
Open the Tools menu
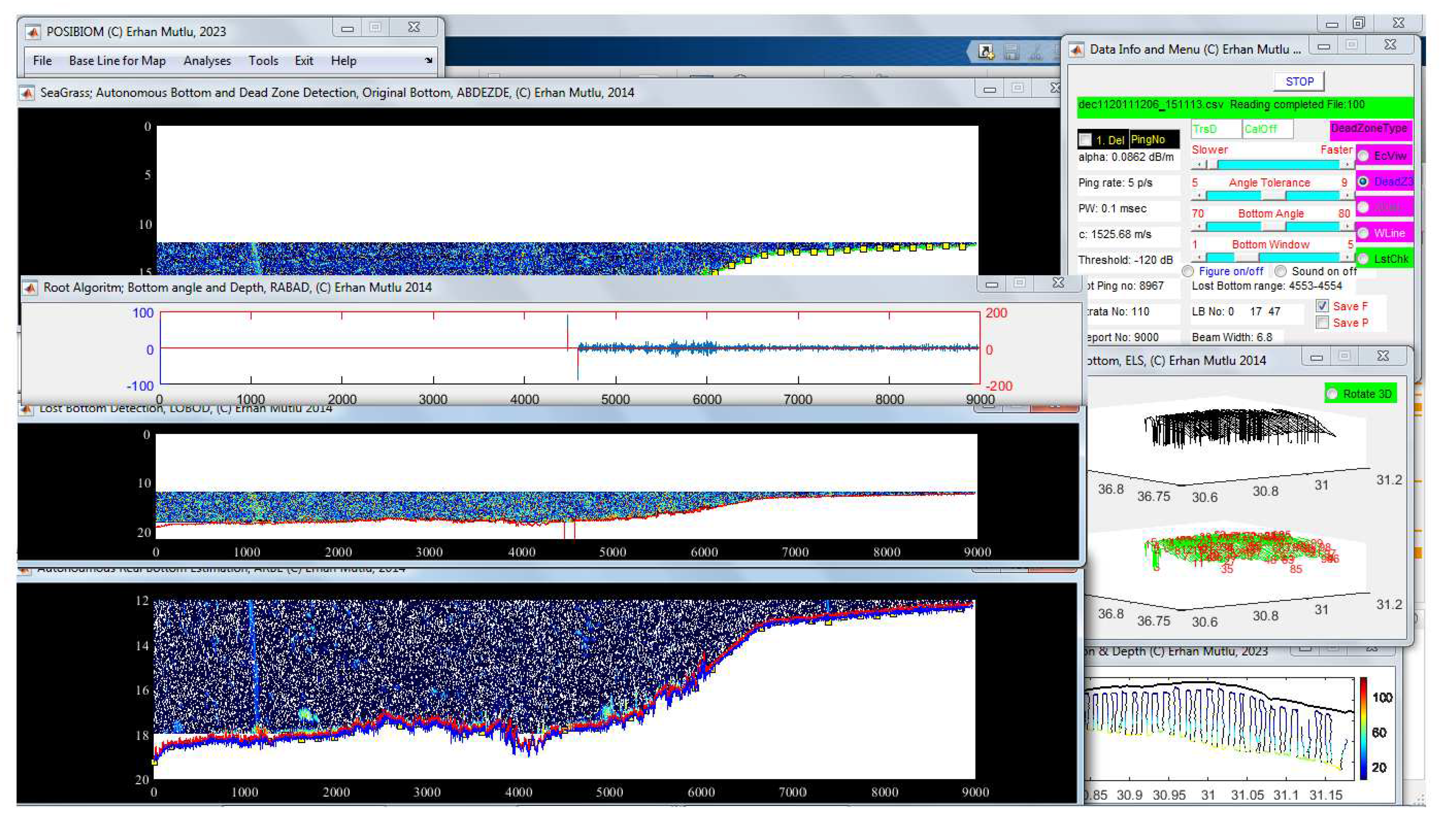click(263, 61)
